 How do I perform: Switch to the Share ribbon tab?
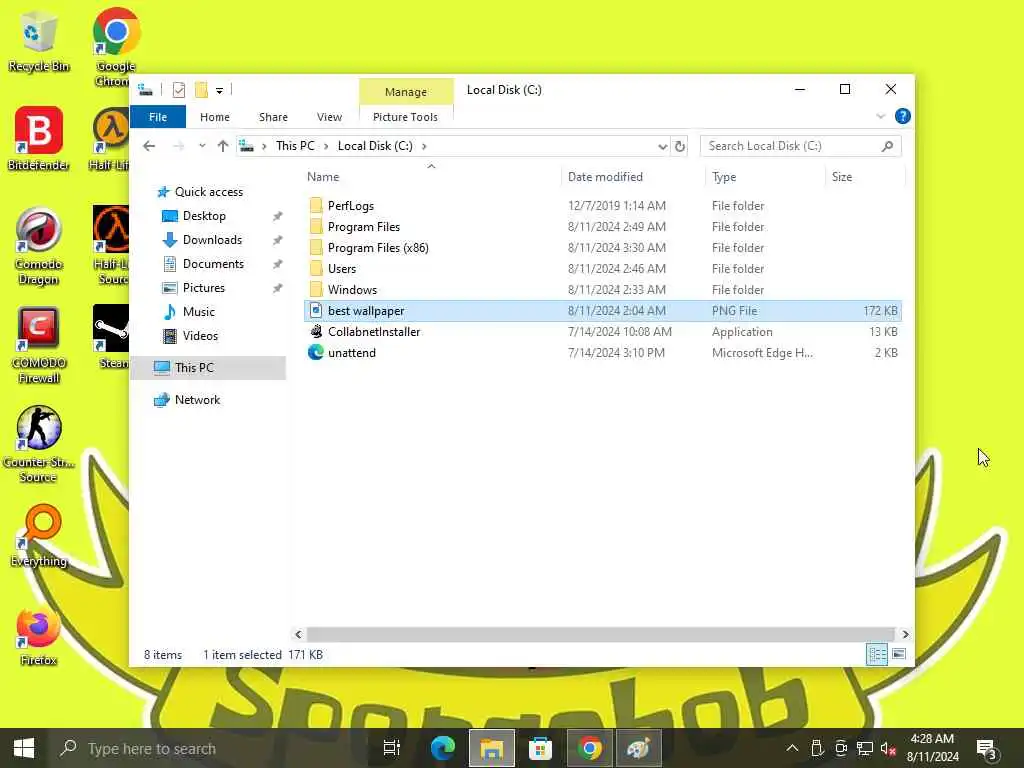pos(273,117)
